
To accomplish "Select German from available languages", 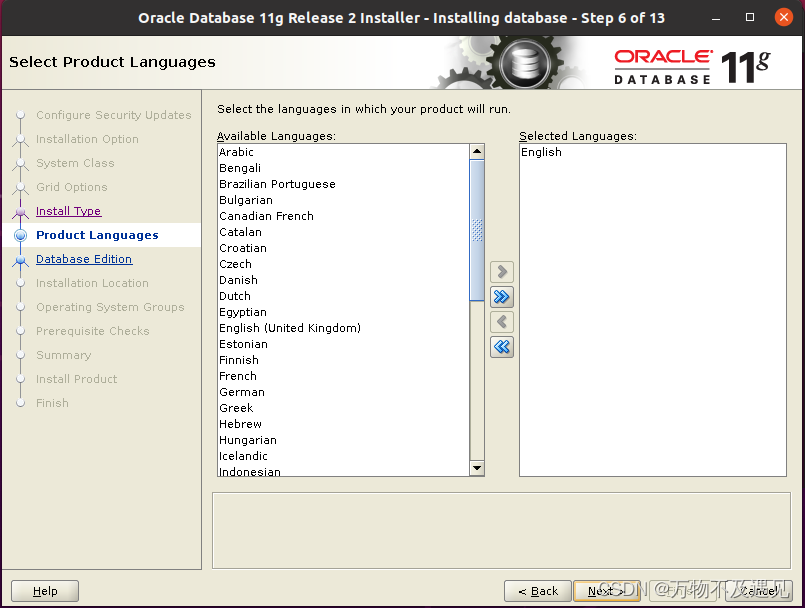I will point(242,392).
